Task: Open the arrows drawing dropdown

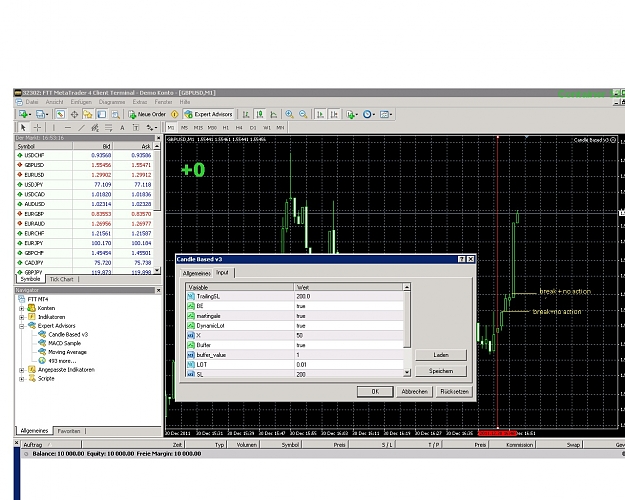Action: point(151,128)
